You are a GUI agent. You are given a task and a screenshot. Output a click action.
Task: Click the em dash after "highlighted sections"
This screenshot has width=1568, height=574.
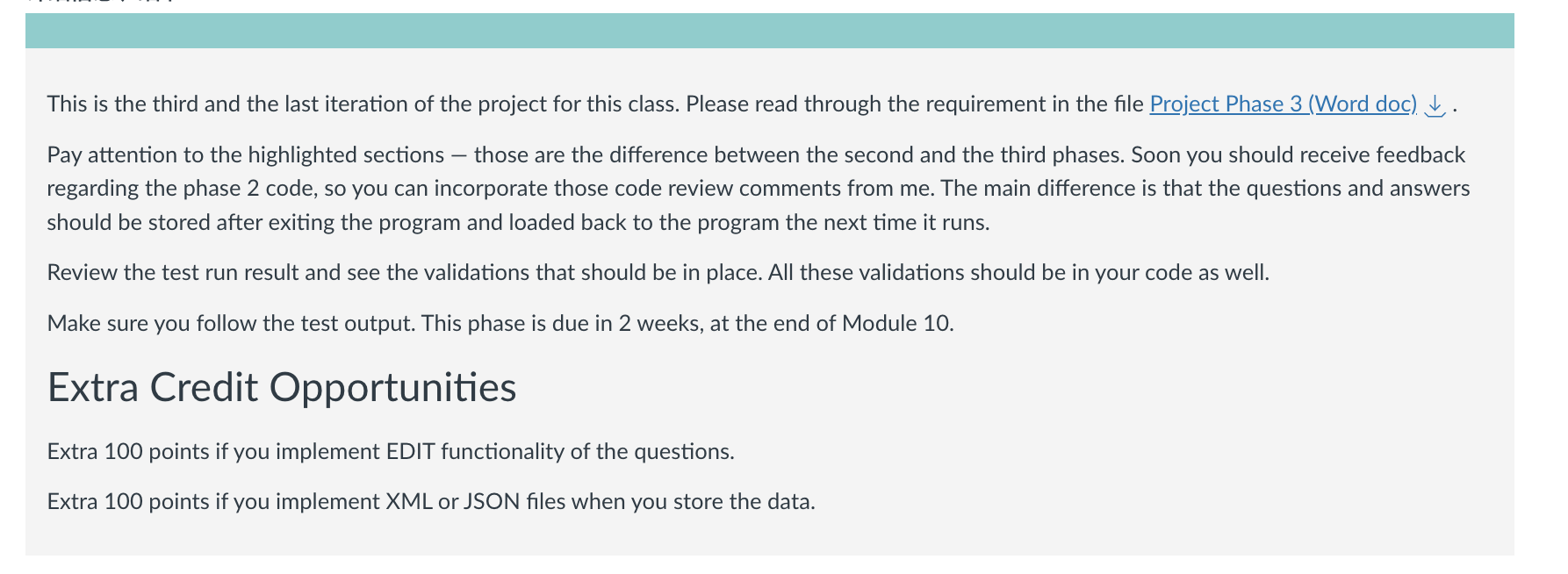coord(459,155)
